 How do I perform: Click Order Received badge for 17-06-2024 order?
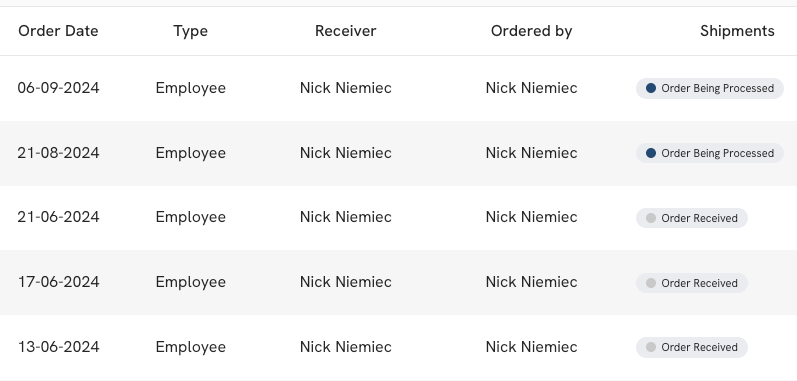pyautogui.click(x=692, y=283)
